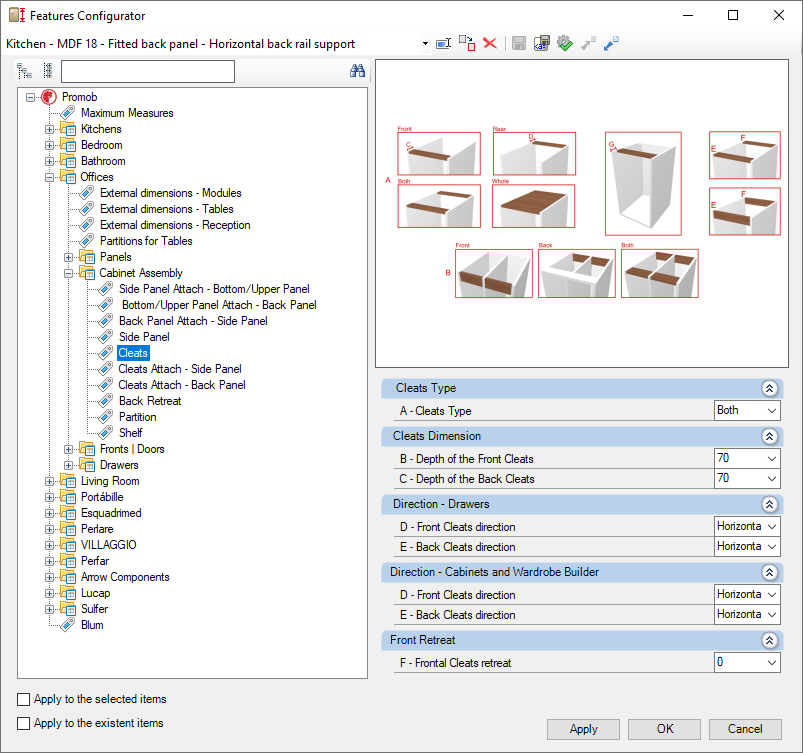Image resolution: width=803 pixels, height=753 pixels.
Task: Click the rename configuration icon
Action: pos(443,44)
